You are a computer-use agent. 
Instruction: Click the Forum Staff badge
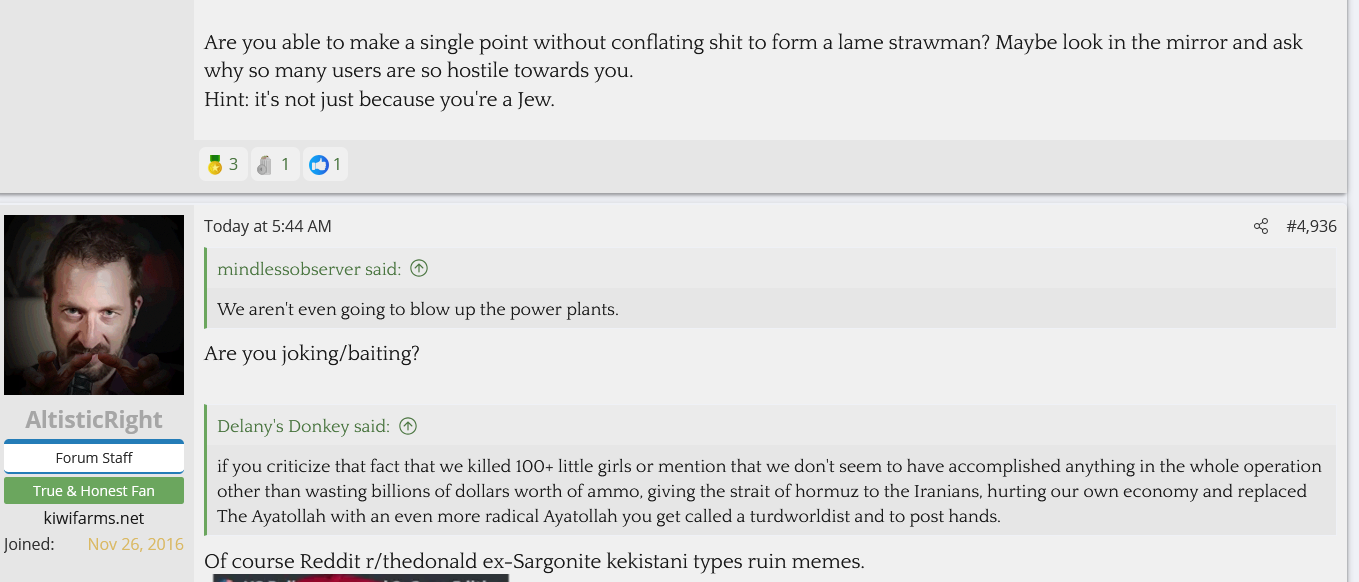pos(94,457)
